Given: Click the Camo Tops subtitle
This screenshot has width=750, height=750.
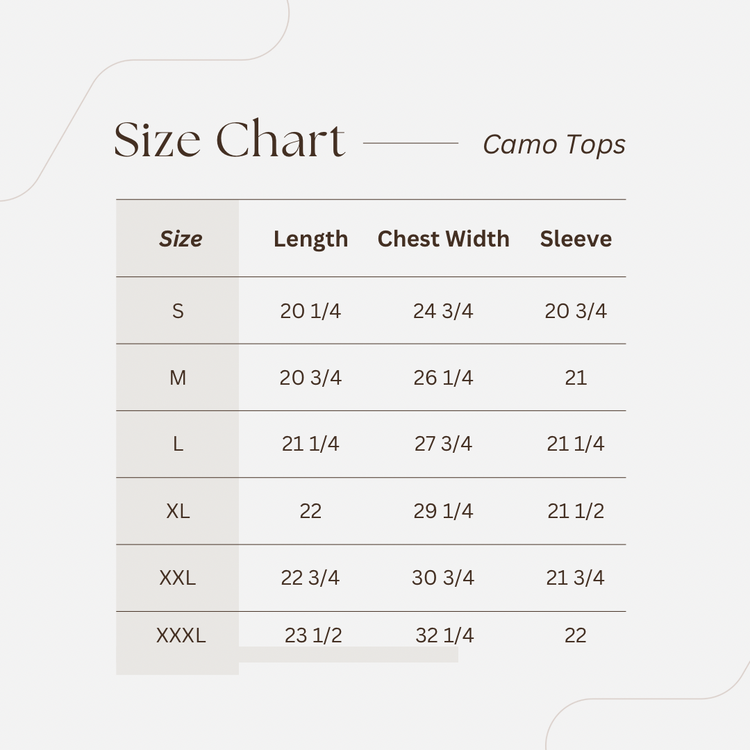Looking at the screenshot, I should tap(554, 144).
